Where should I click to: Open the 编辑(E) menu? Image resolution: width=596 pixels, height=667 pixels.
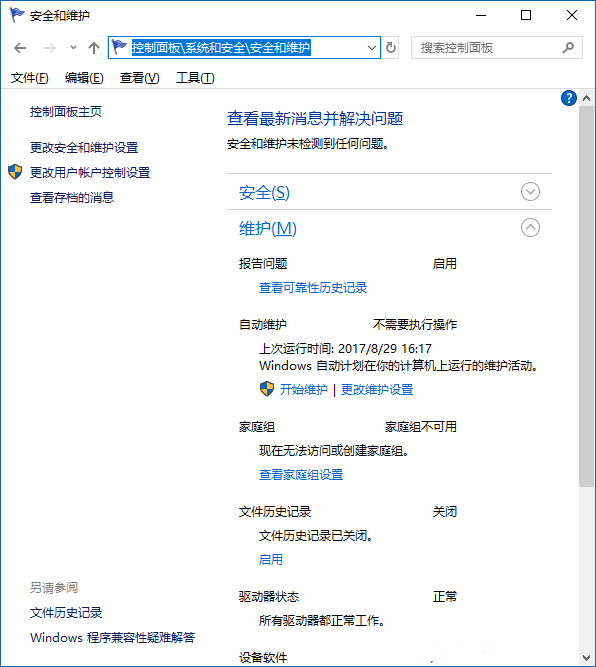(x=84, y=78)
